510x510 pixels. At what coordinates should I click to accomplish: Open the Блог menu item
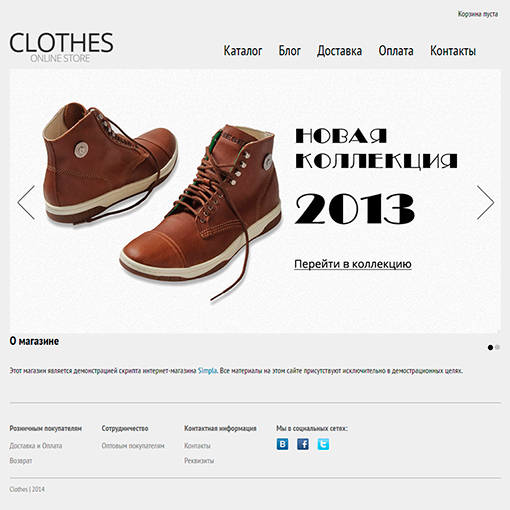point(289,51)
